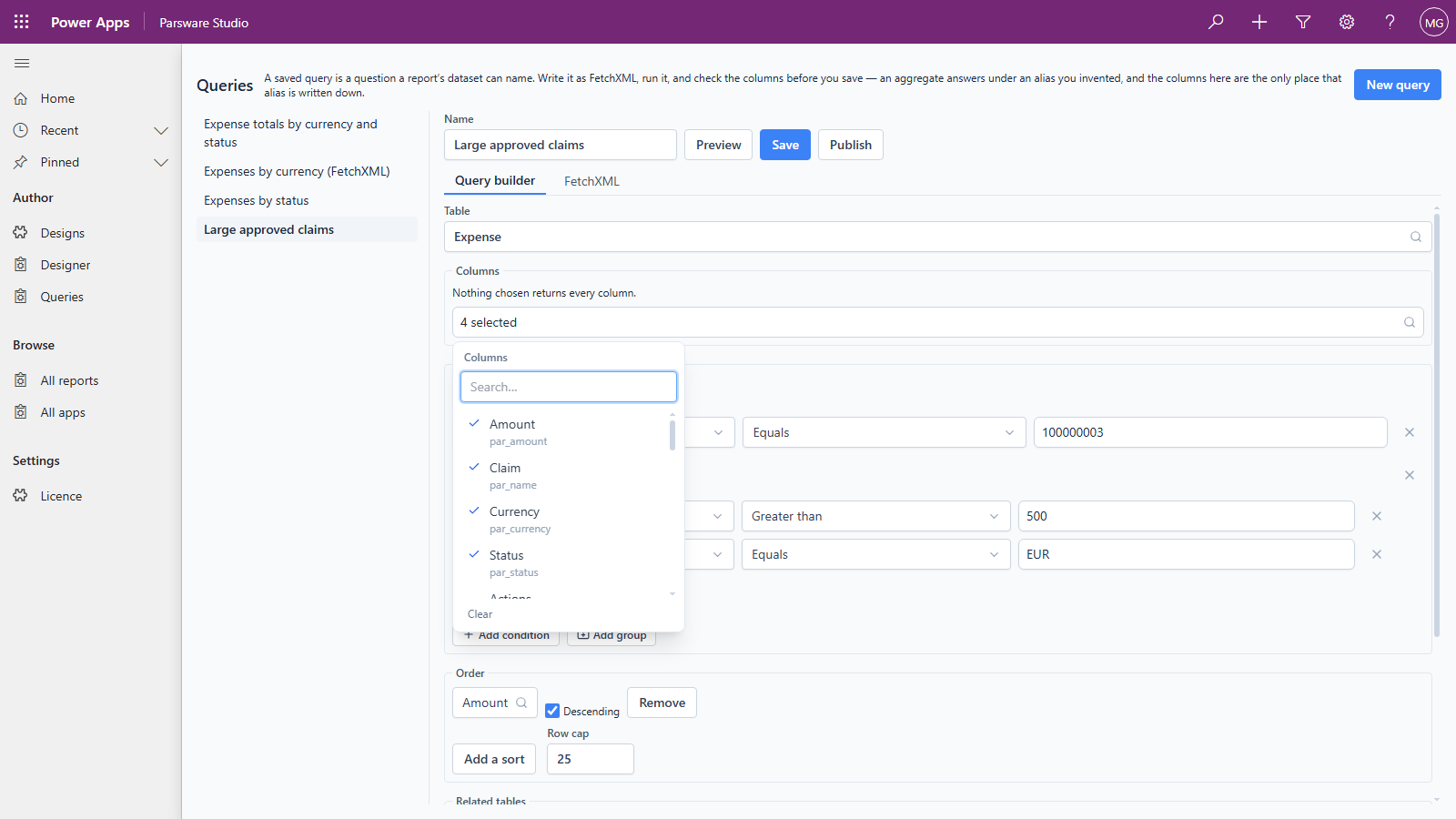Select the Query builder tab
1456x819 pixels.
coord(495,180)
